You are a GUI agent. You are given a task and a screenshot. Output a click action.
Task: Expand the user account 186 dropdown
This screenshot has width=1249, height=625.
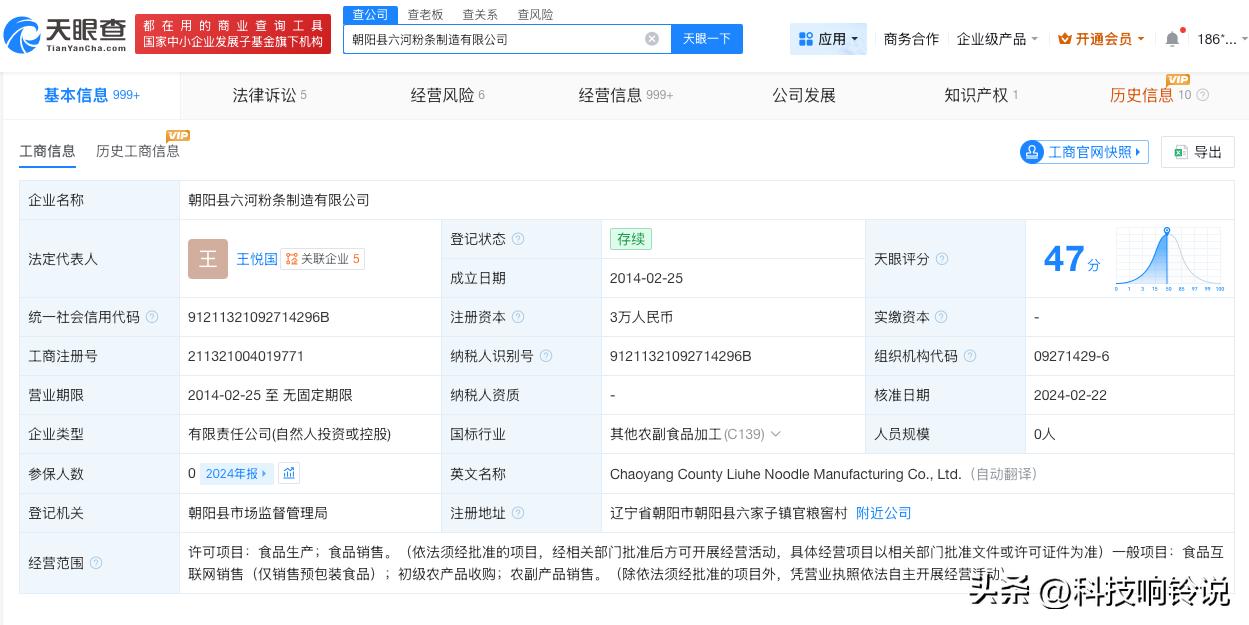pyautogui.click(x=1222, y=39)
